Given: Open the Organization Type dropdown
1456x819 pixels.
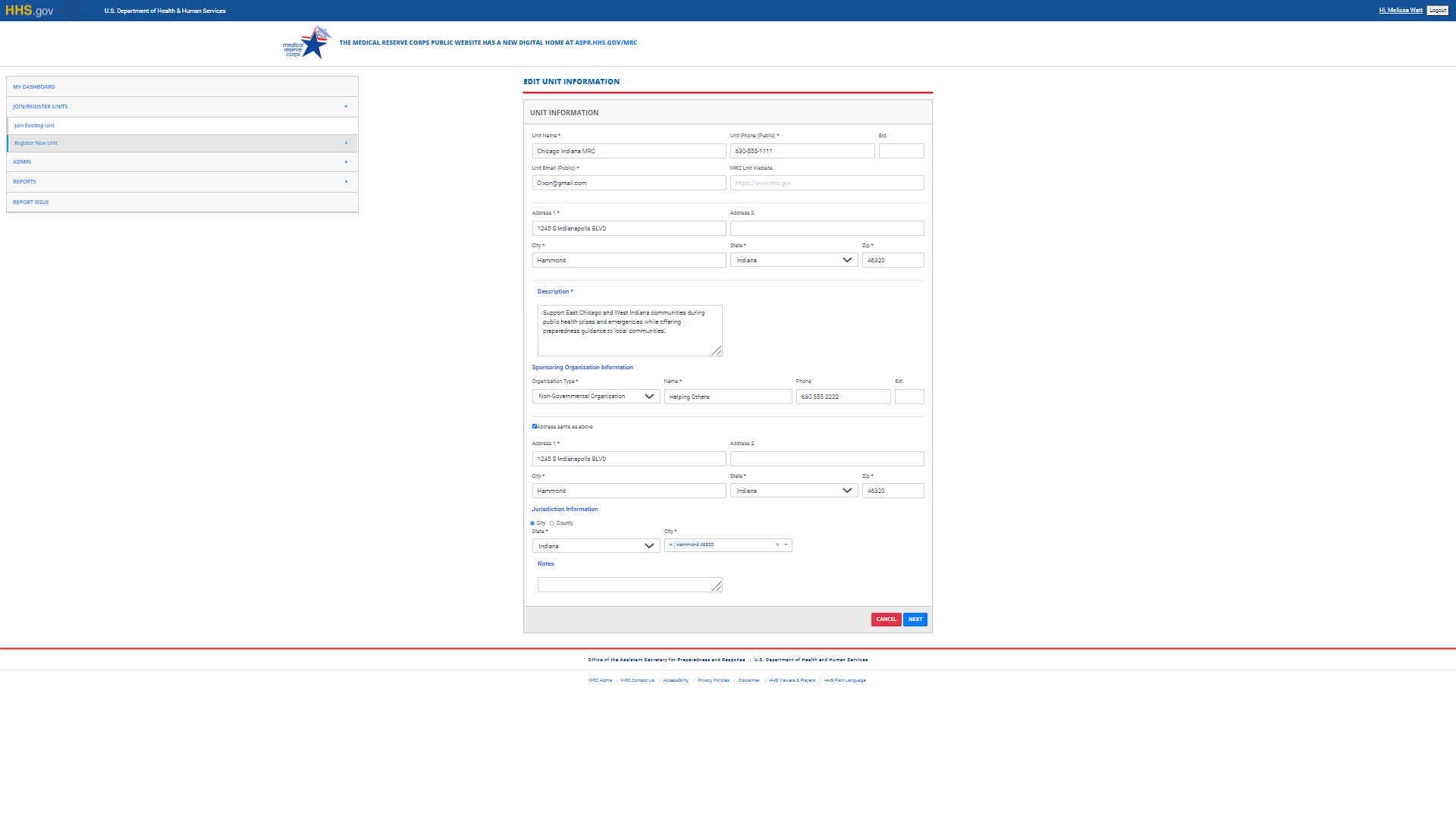Looking at the screenshot, I should (595, 397).
